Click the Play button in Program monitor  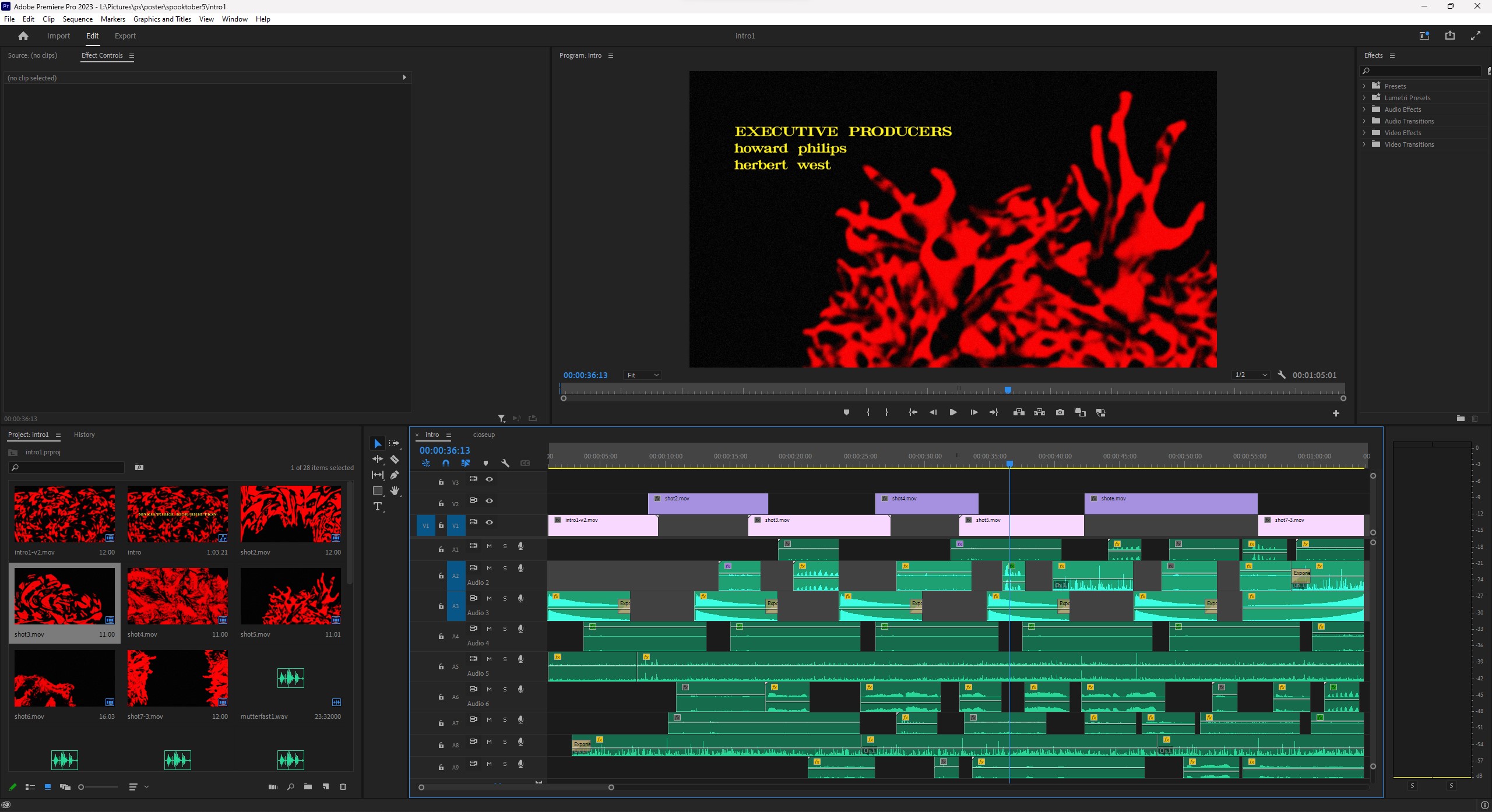click(953, 412)
